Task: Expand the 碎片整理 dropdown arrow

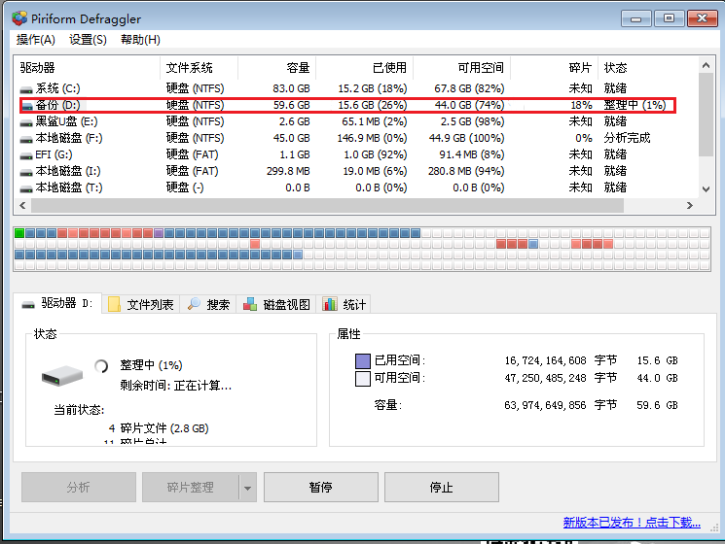Action: (x=248, y=488)
